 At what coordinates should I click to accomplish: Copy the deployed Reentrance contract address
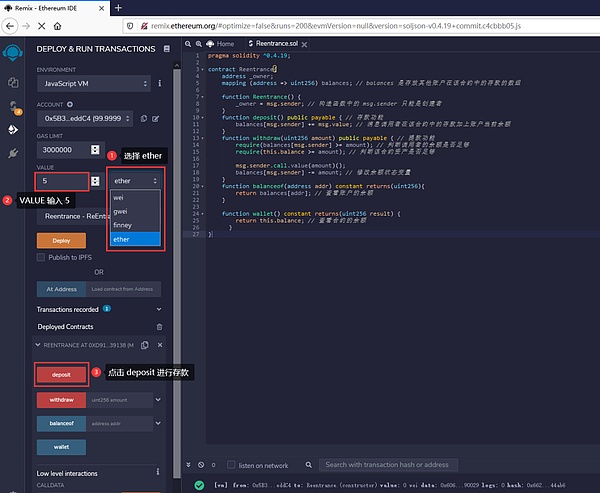145,344
